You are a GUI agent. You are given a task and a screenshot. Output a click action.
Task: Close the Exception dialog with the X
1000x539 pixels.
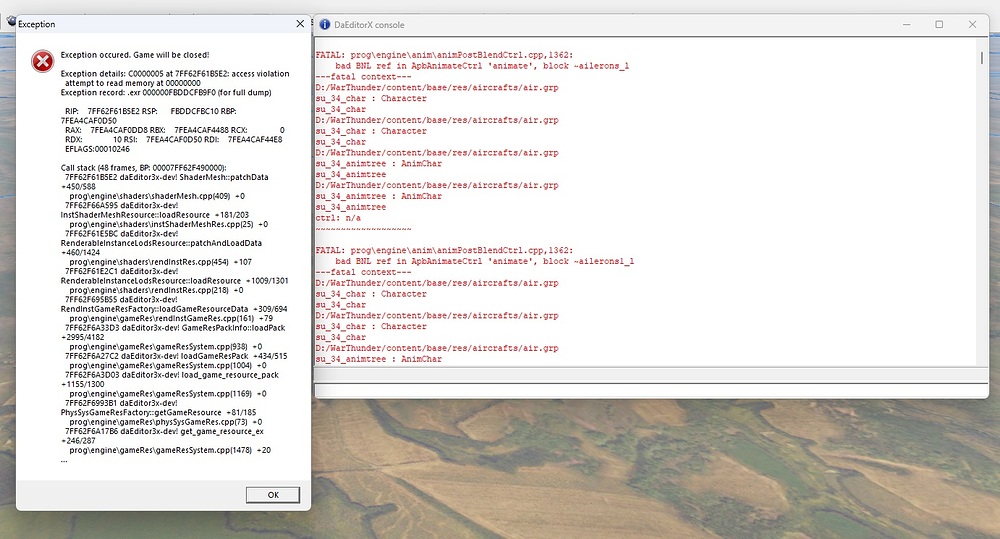pos(300,23)
